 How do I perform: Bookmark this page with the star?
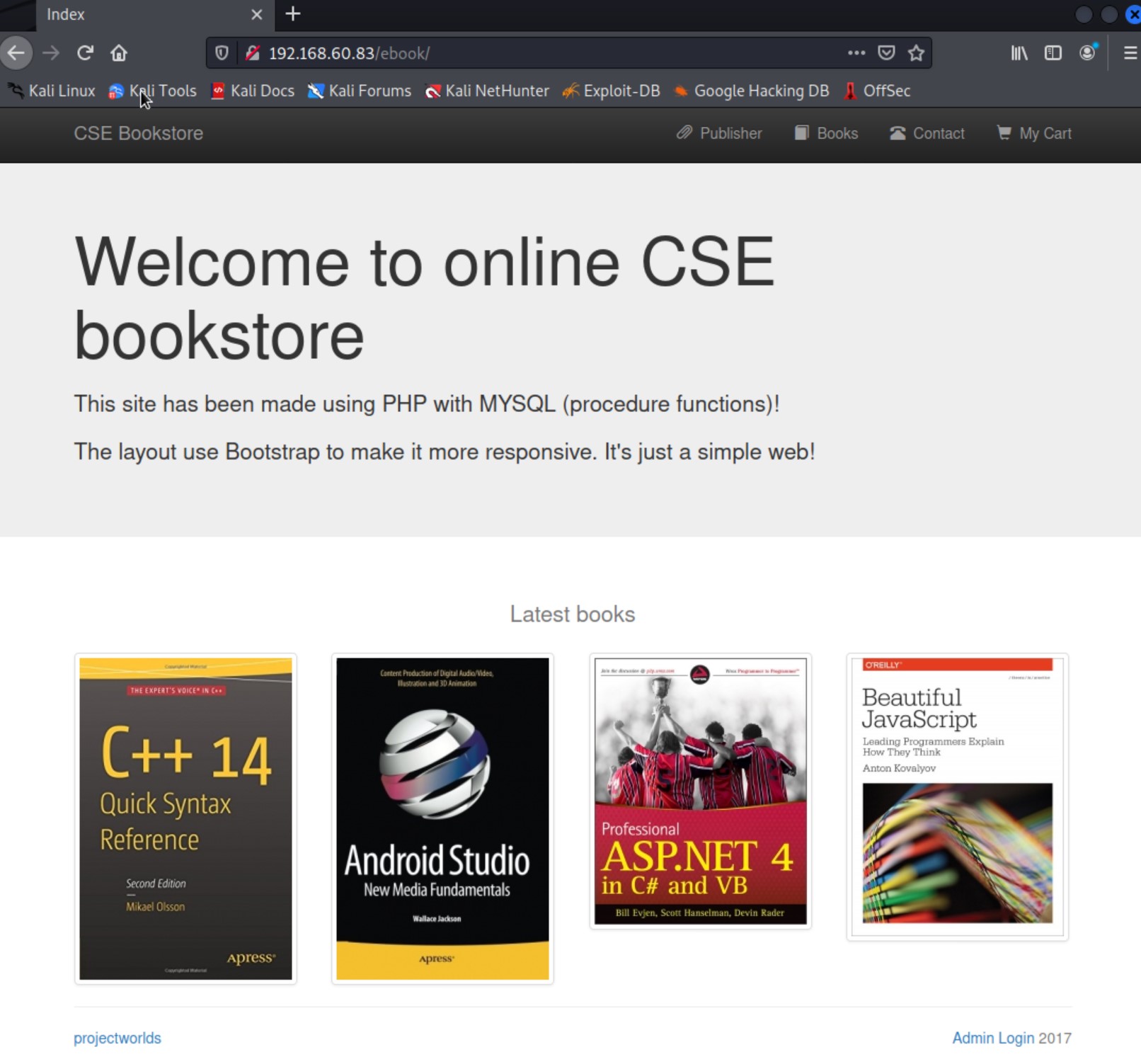(916, 53)
